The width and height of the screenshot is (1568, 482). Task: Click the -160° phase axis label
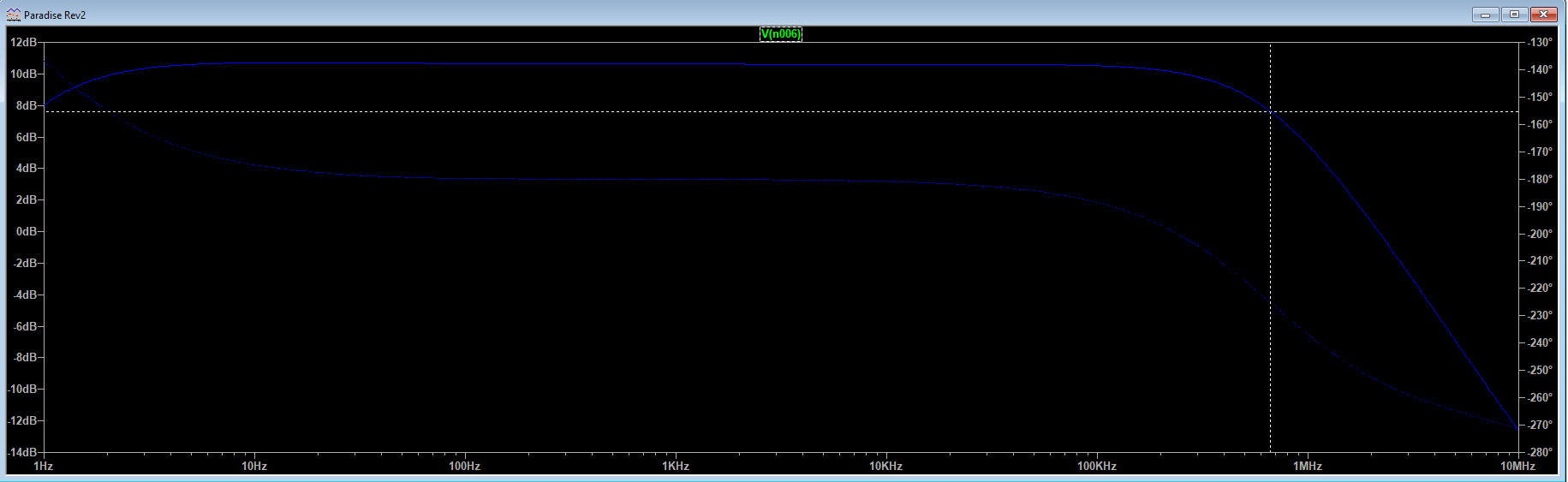(1540, 124)
